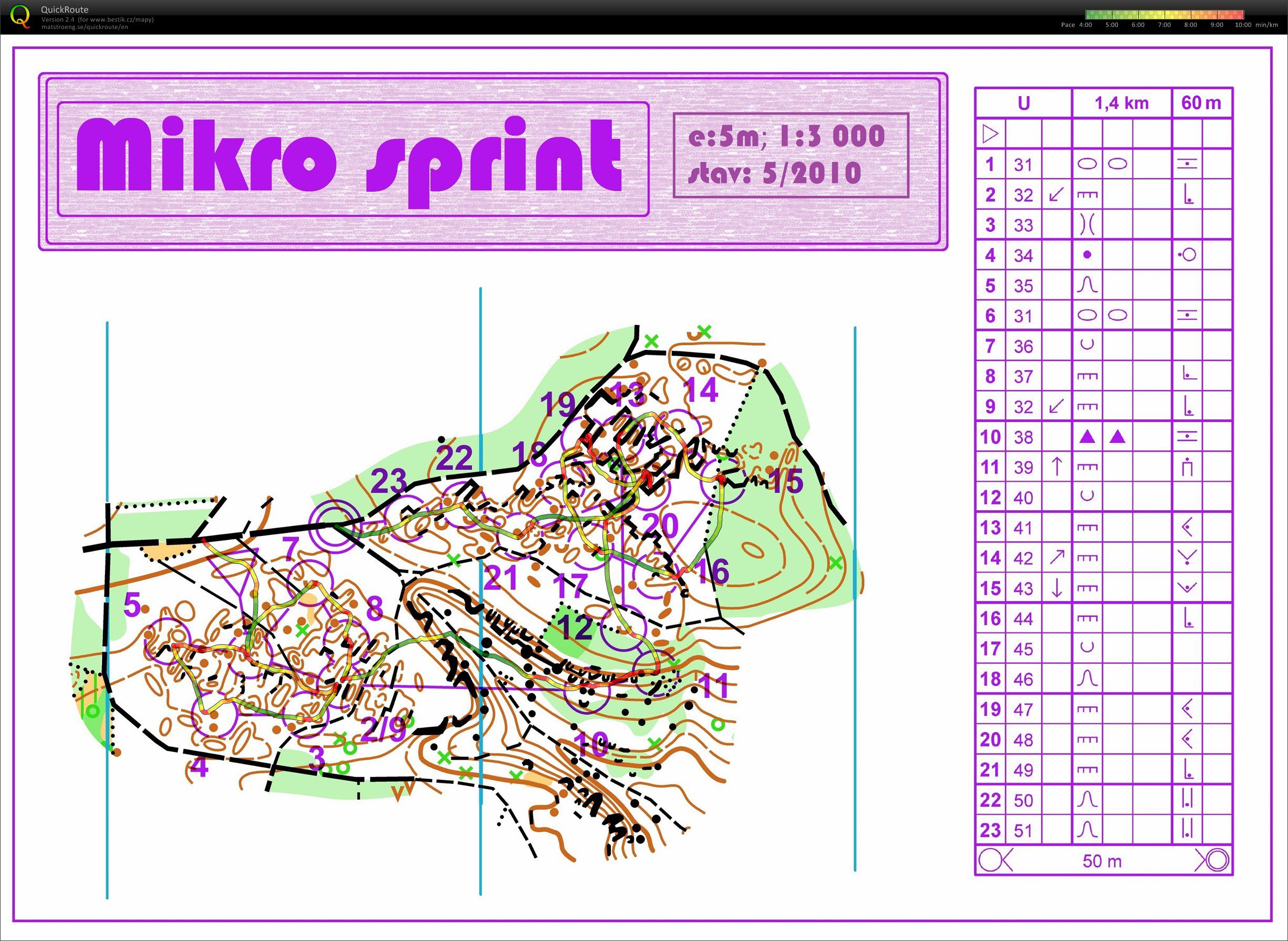Screen dimensions: 1288x941
Task: Click the 'U' course name cell
Action: point(1024,103)
